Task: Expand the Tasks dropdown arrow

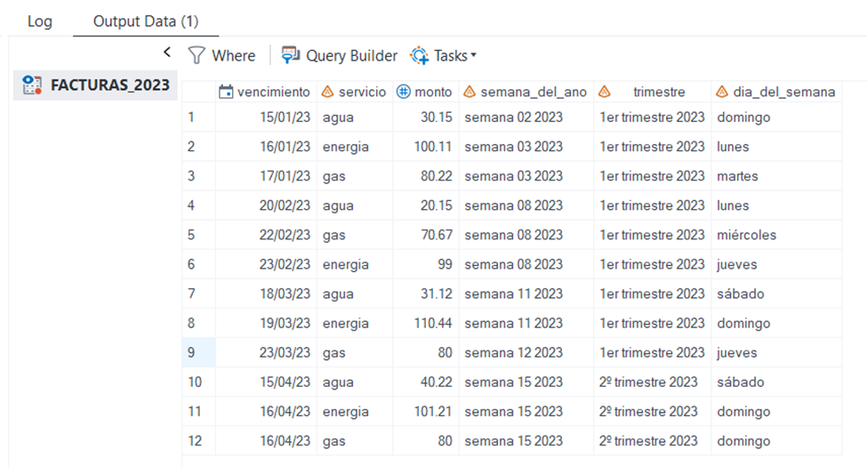Action: (x=473, y=55)
